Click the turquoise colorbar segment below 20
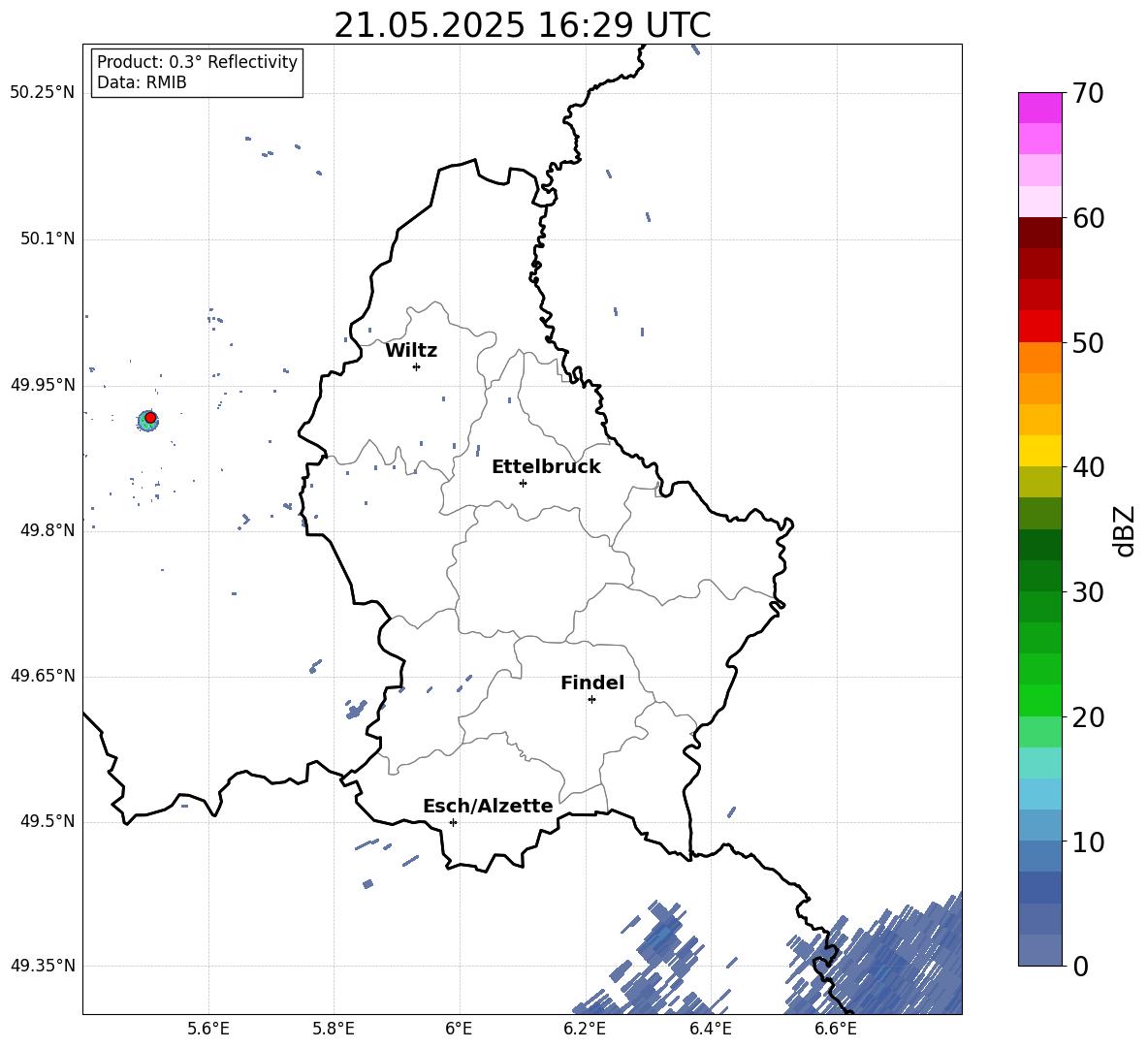This screenshot has height=1048, width=1148. pos(1040,763)
